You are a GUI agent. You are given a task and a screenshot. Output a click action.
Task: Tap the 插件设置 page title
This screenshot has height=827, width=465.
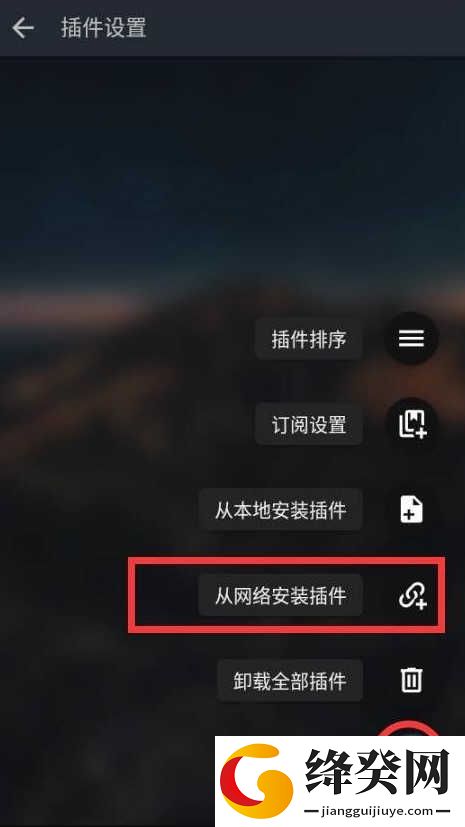(x=103, y=27)
